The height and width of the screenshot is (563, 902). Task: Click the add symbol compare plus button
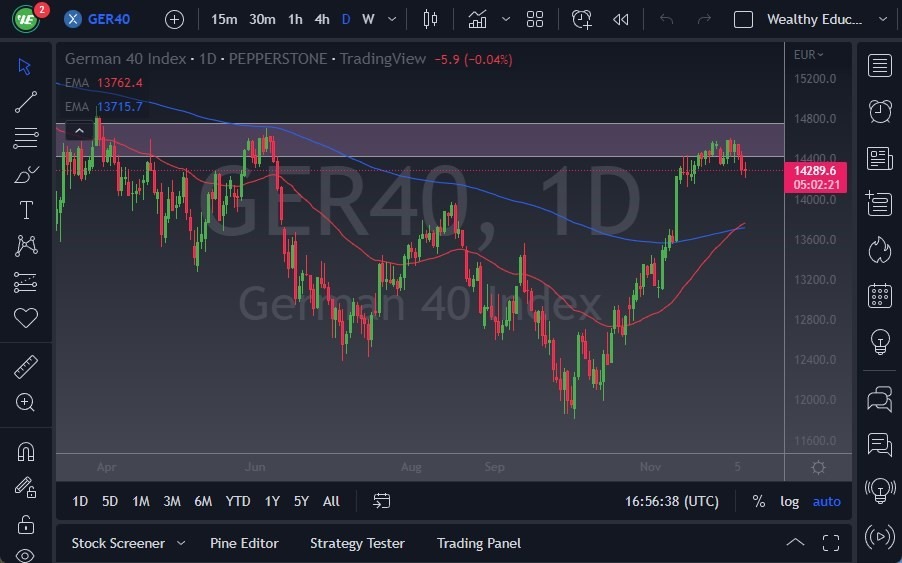click(x=174, y=20)
